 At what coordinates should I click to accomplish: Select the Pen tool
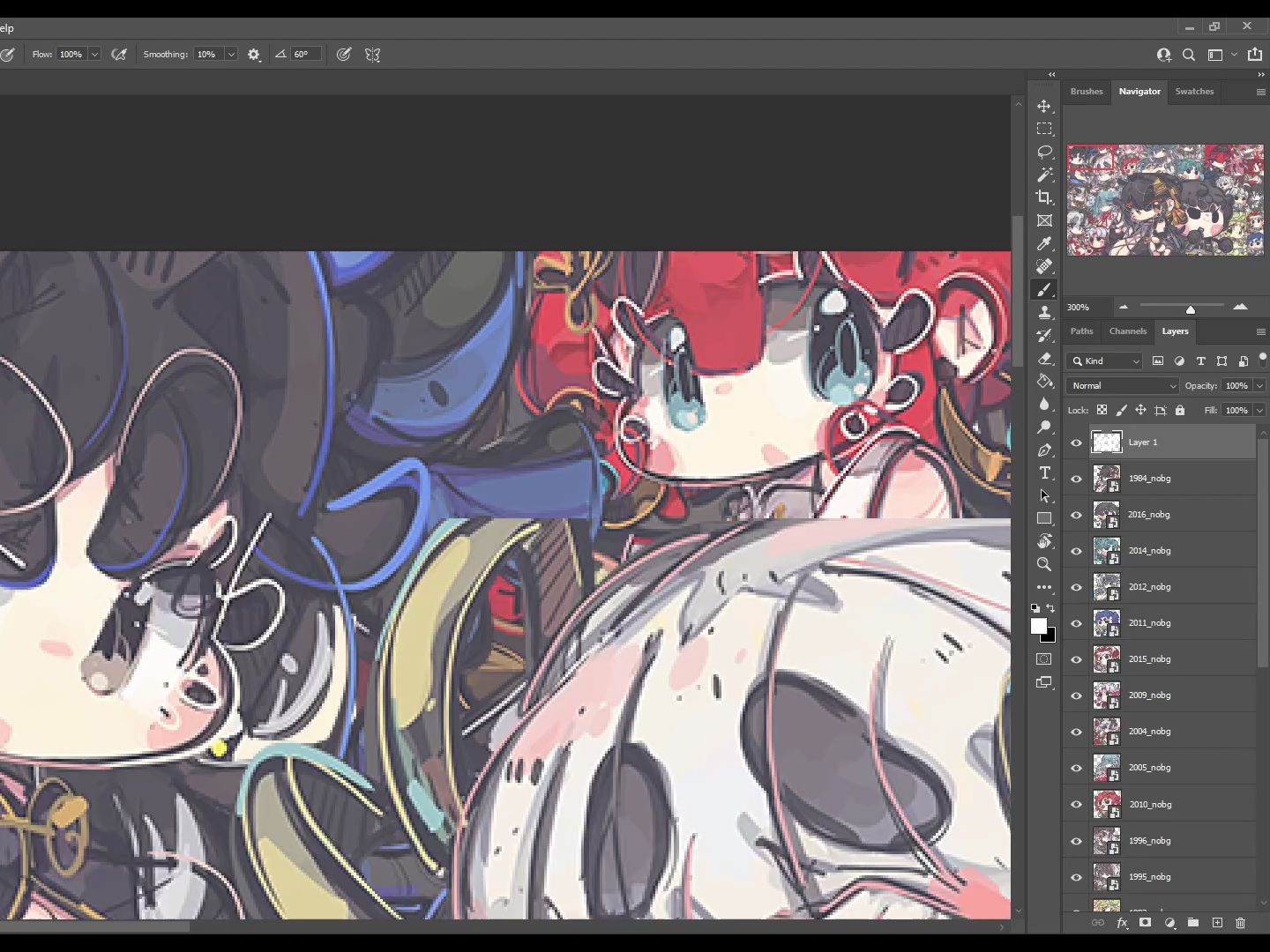click(1044, 450)
